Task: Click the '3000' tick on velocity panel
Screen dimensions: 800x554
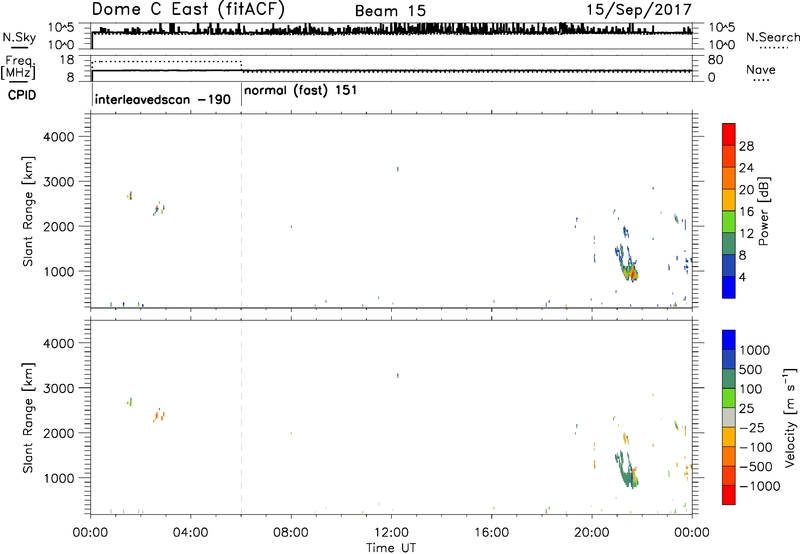Action: coord(59,388)
